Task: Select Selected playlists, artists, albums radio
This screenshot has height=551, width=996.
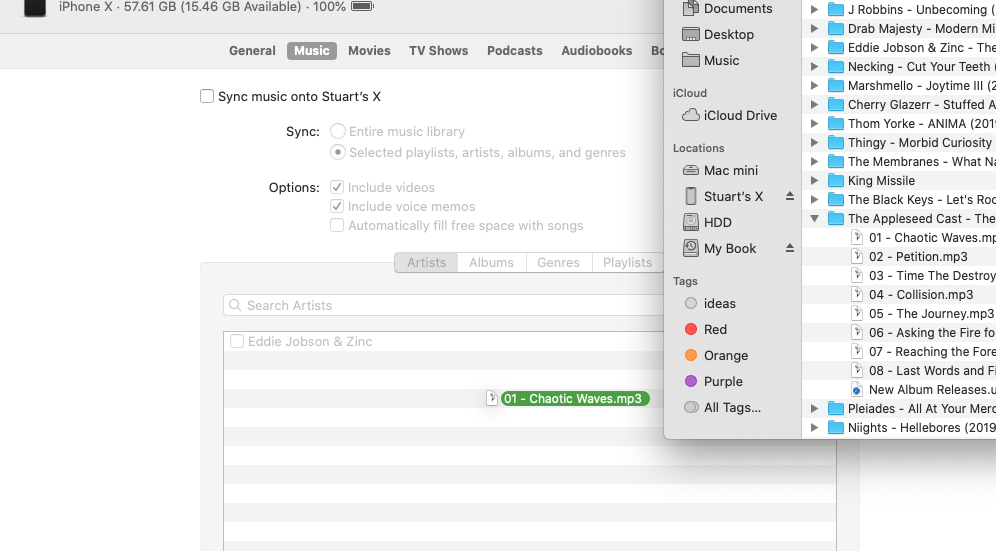Action: coord(338,153)
